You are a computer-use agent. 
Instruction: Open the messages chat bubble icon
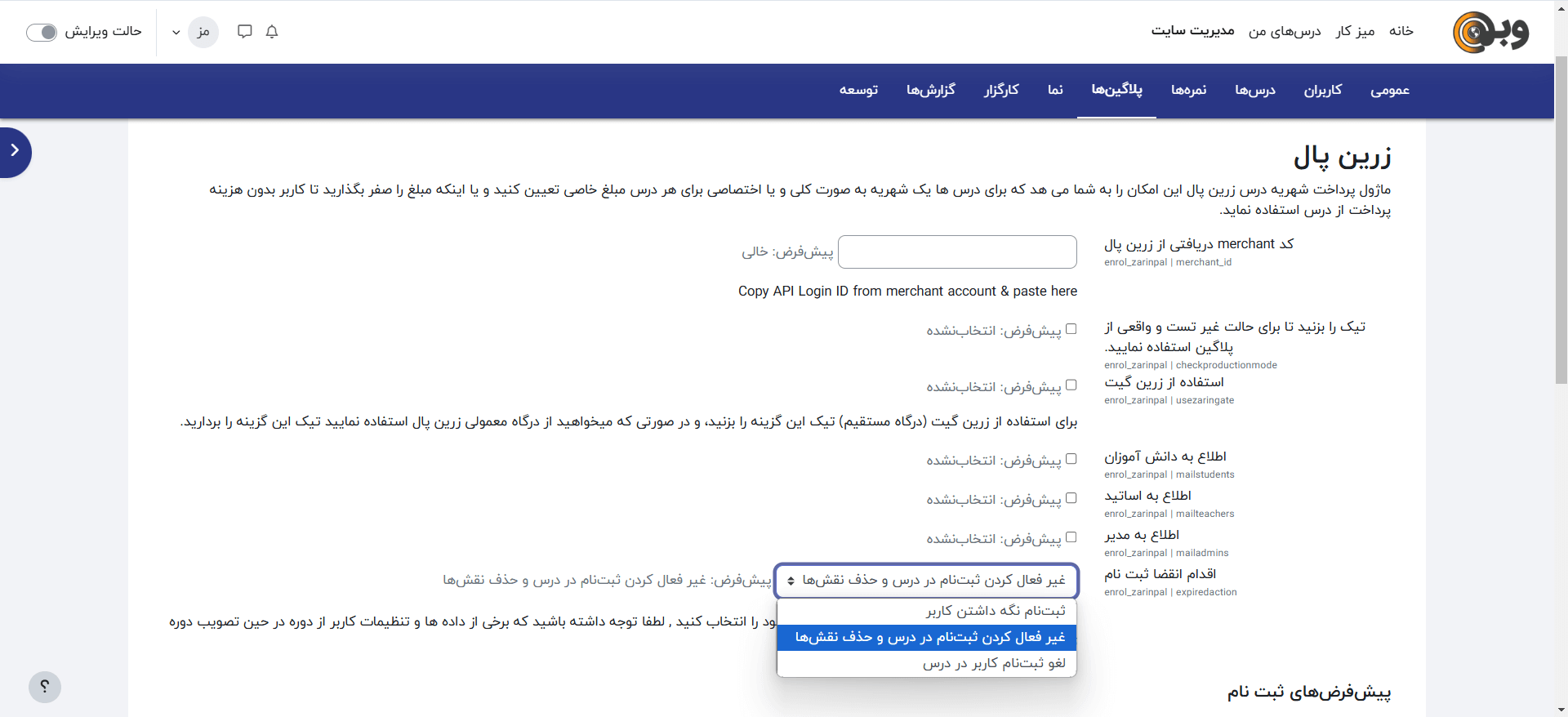click(x=244, y=32)
